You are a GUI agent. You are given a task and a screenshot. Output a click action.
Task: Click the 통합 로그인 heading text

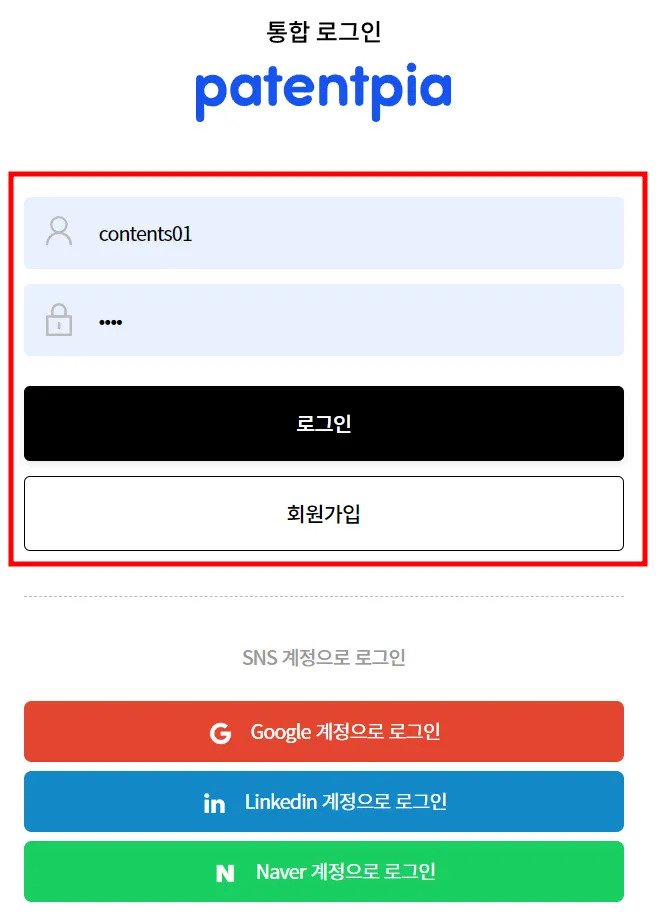click(324, 31)
